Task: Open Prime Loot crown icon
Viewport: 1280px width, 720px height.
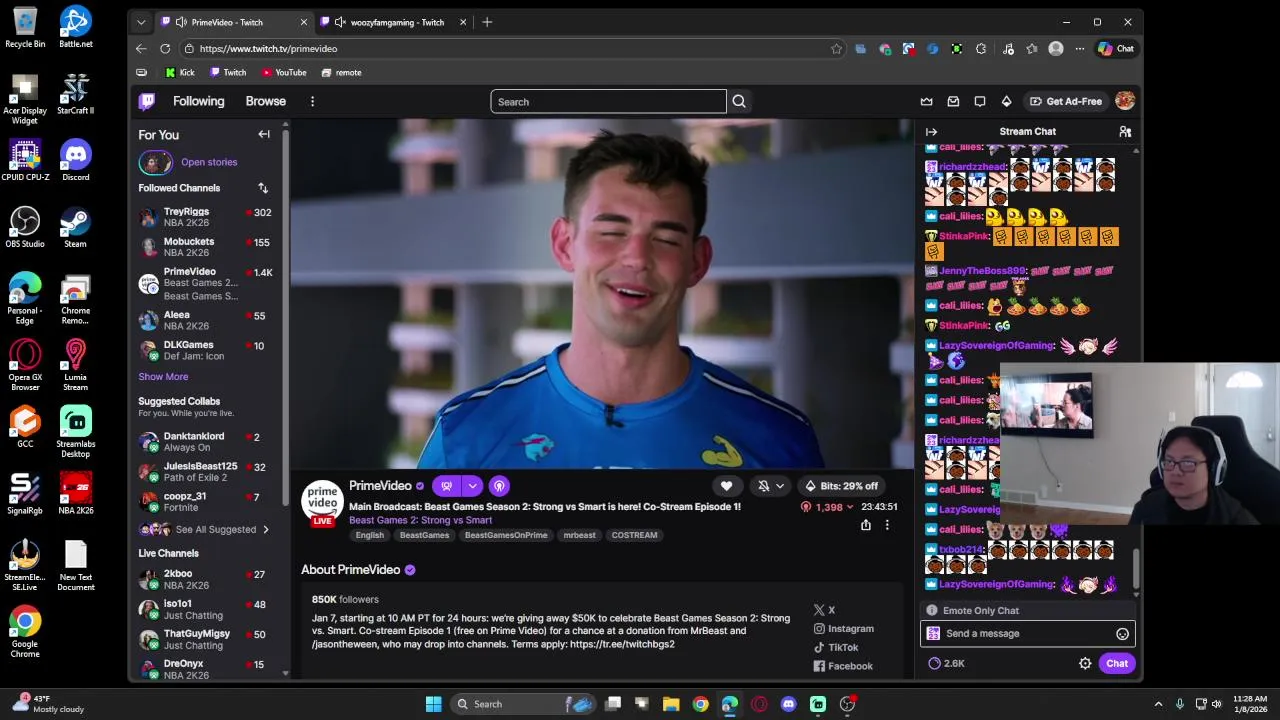Action: [926, 101]
